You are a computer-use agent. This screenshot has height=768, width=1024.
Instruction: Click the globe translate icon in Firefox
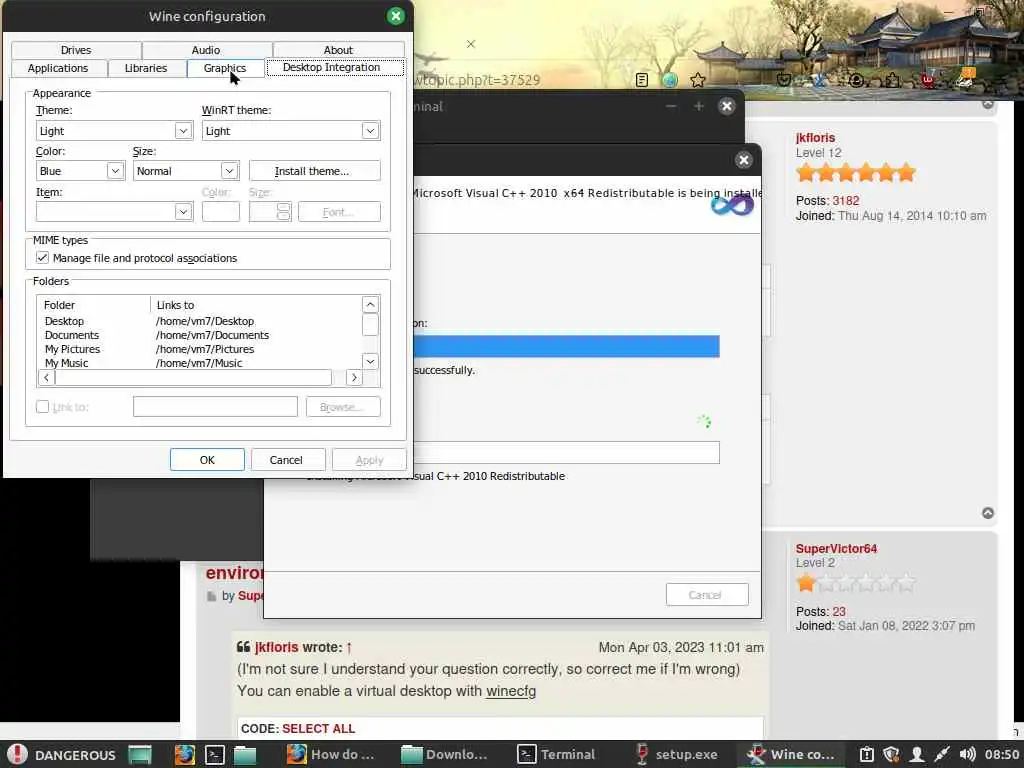[669, 80]
